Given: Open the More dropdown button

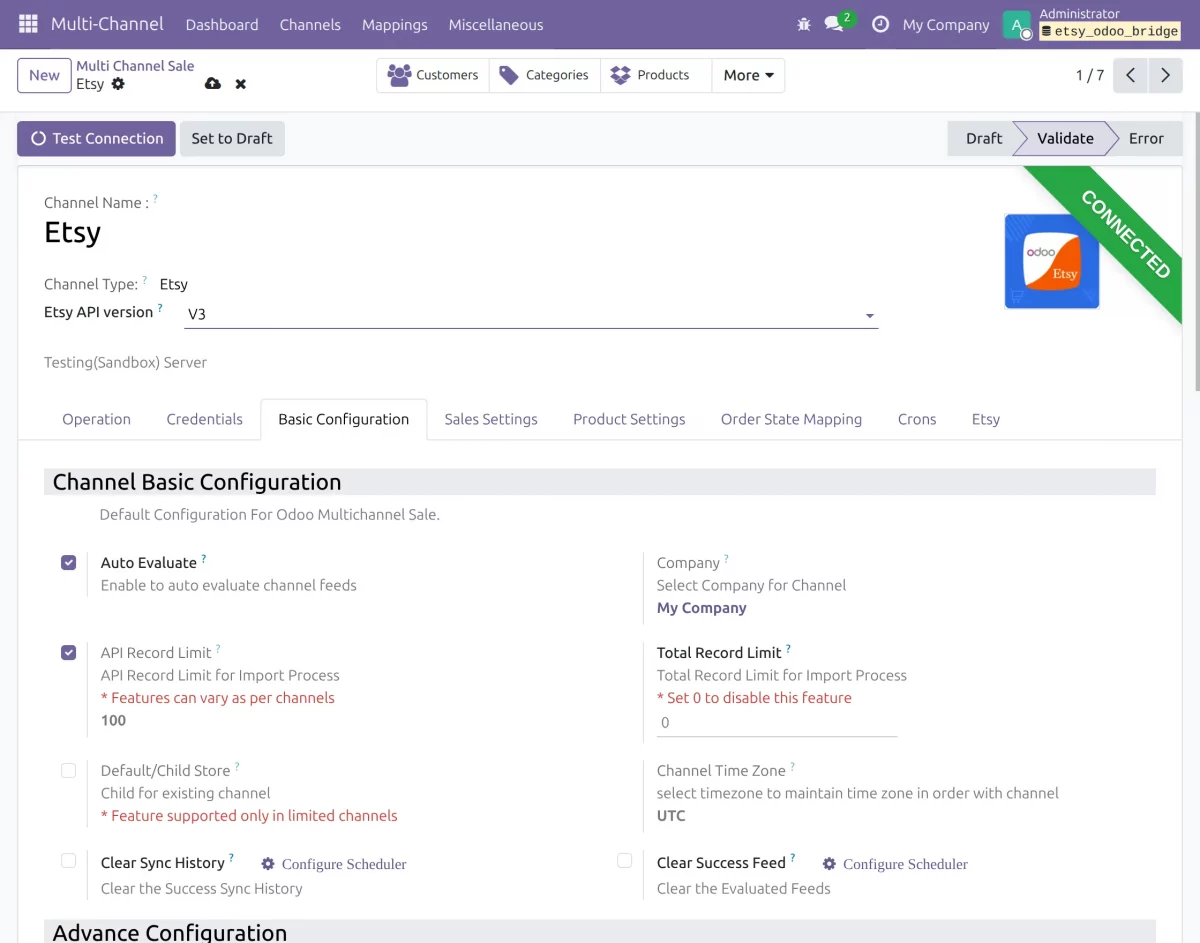Looking at the screenshot, I should pos(748,75).
